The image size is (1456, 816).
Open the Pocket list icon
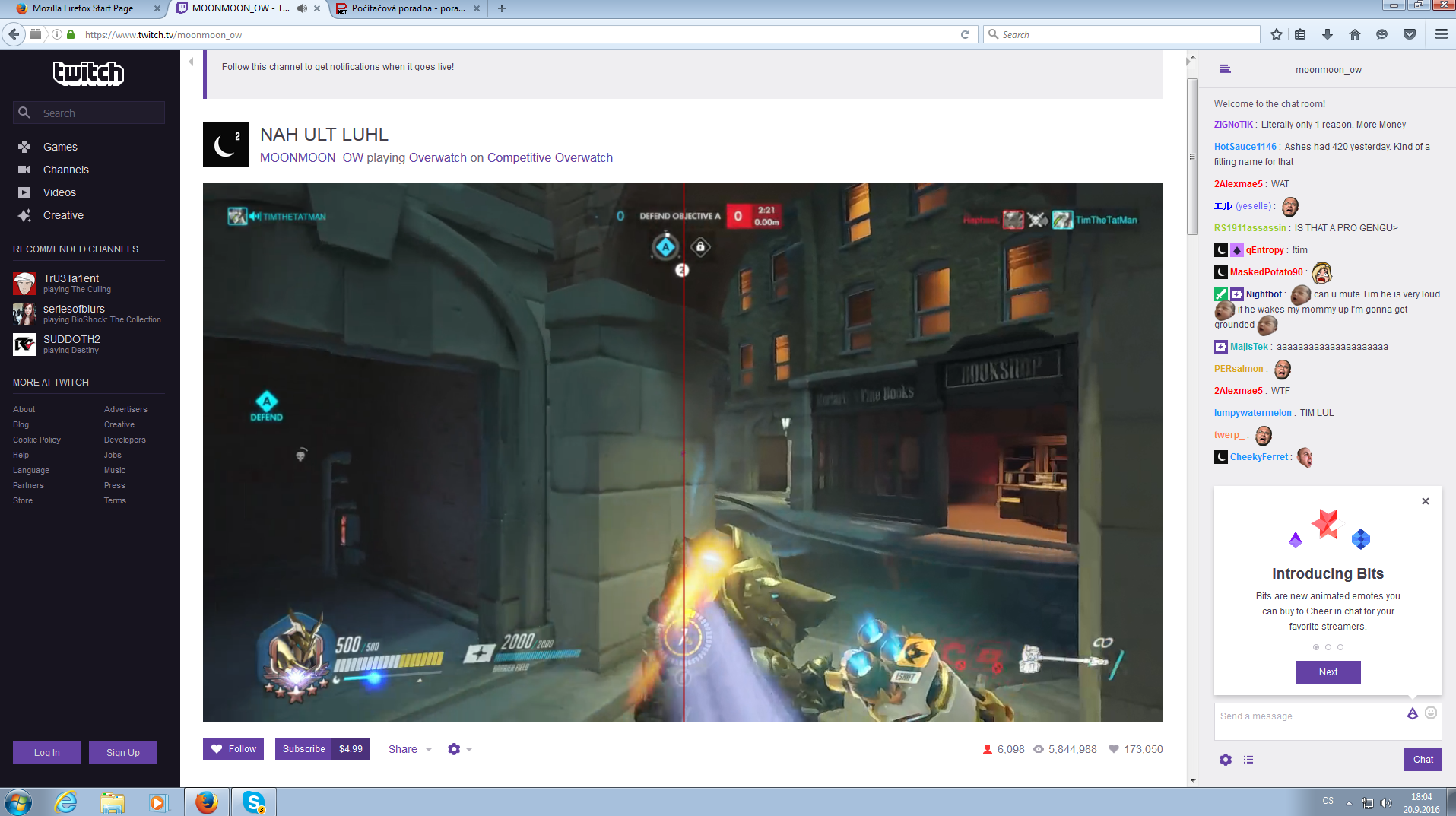[x=1410, y=34]
